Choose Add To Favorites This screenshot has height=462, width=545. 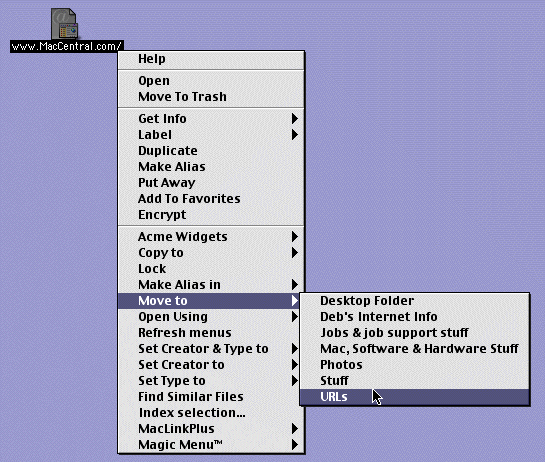211,198
